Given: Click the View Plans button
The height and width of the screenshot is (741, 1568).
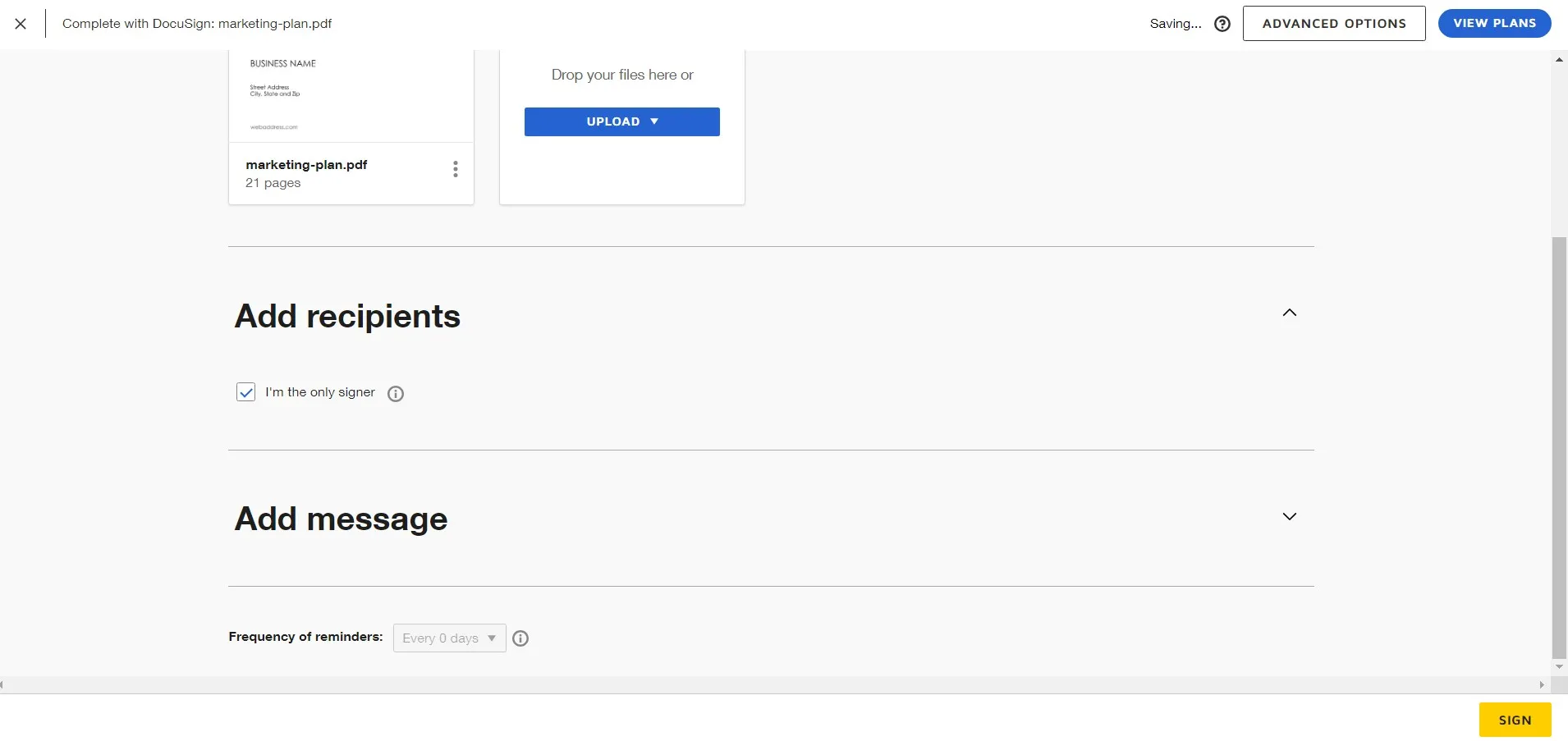Looking at the screenshot, I should click(1494, 24).
